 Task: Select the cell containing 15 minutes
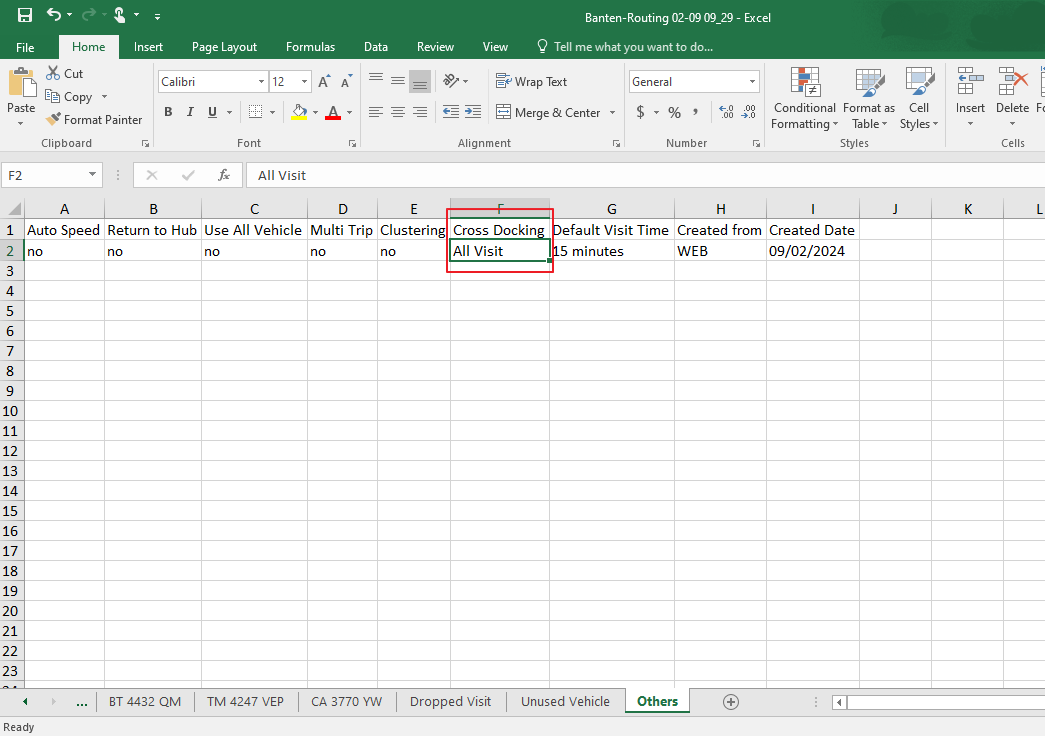[x=611, y=251]
